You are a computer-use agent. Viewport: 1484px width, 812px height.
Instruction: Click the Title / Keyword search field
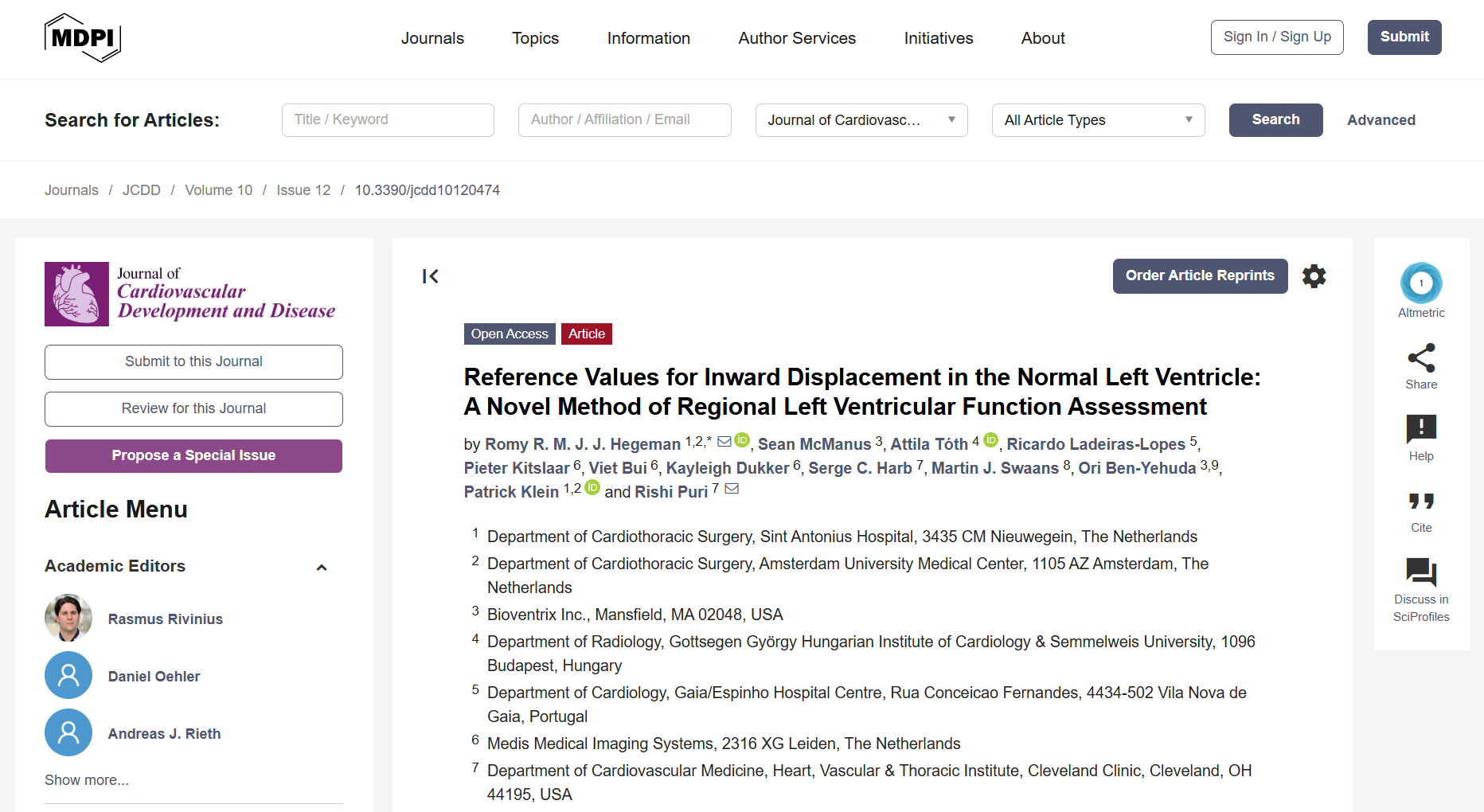(388, 120)
